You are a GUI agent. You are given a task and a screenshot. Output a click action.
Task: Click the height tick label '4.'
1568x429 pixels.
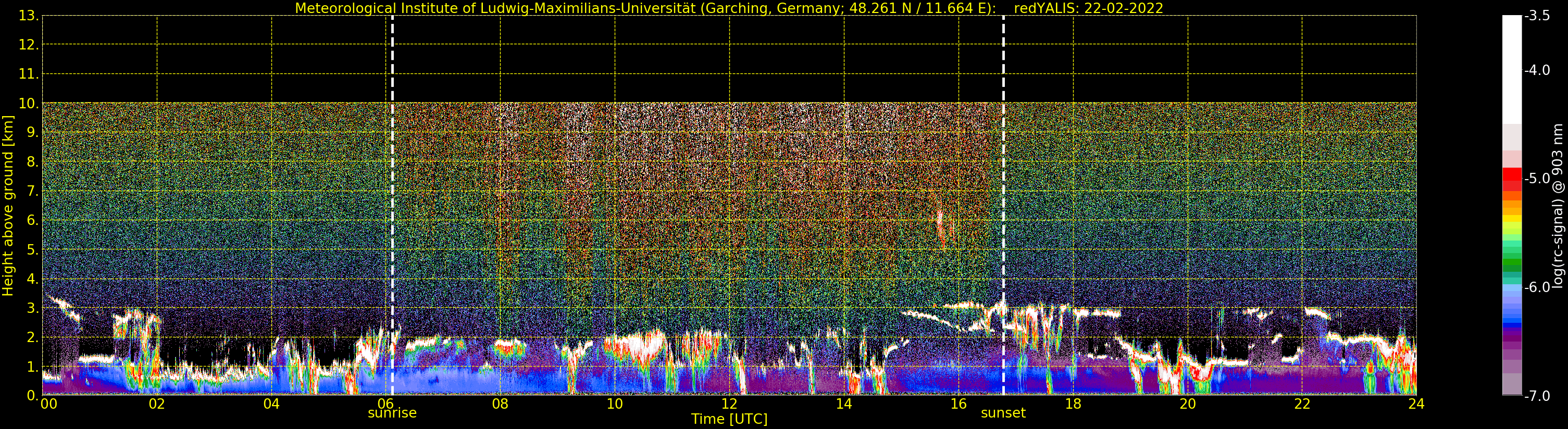click(33, 279)
